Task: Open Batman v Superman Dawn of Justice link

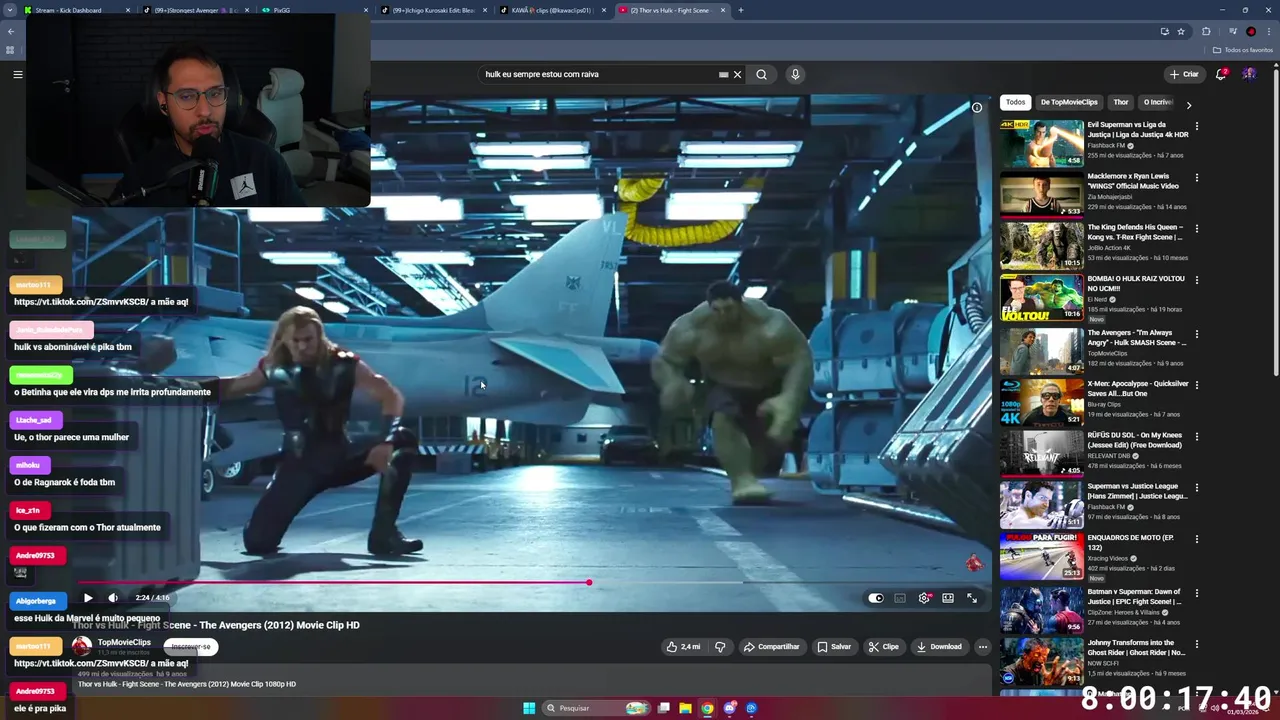Action: [1135, 596]
